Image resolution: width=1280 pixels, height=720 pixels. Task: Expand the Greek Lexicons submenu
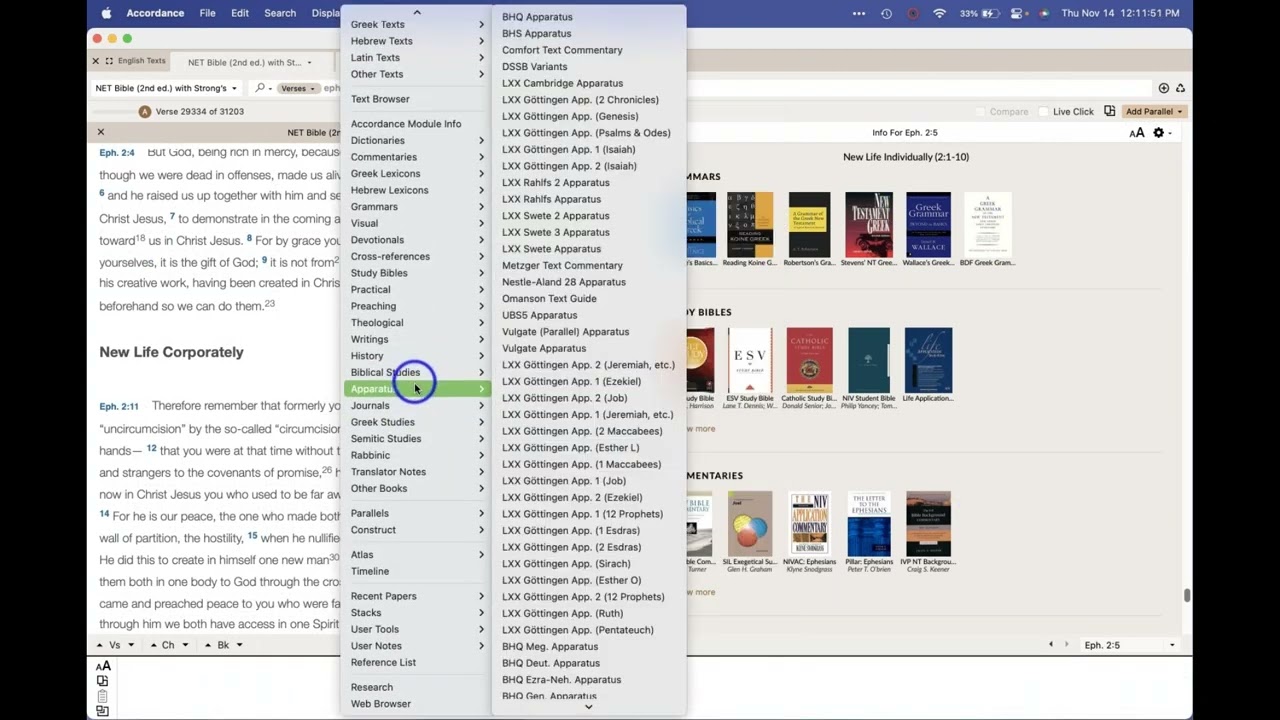tap(416, 173)
